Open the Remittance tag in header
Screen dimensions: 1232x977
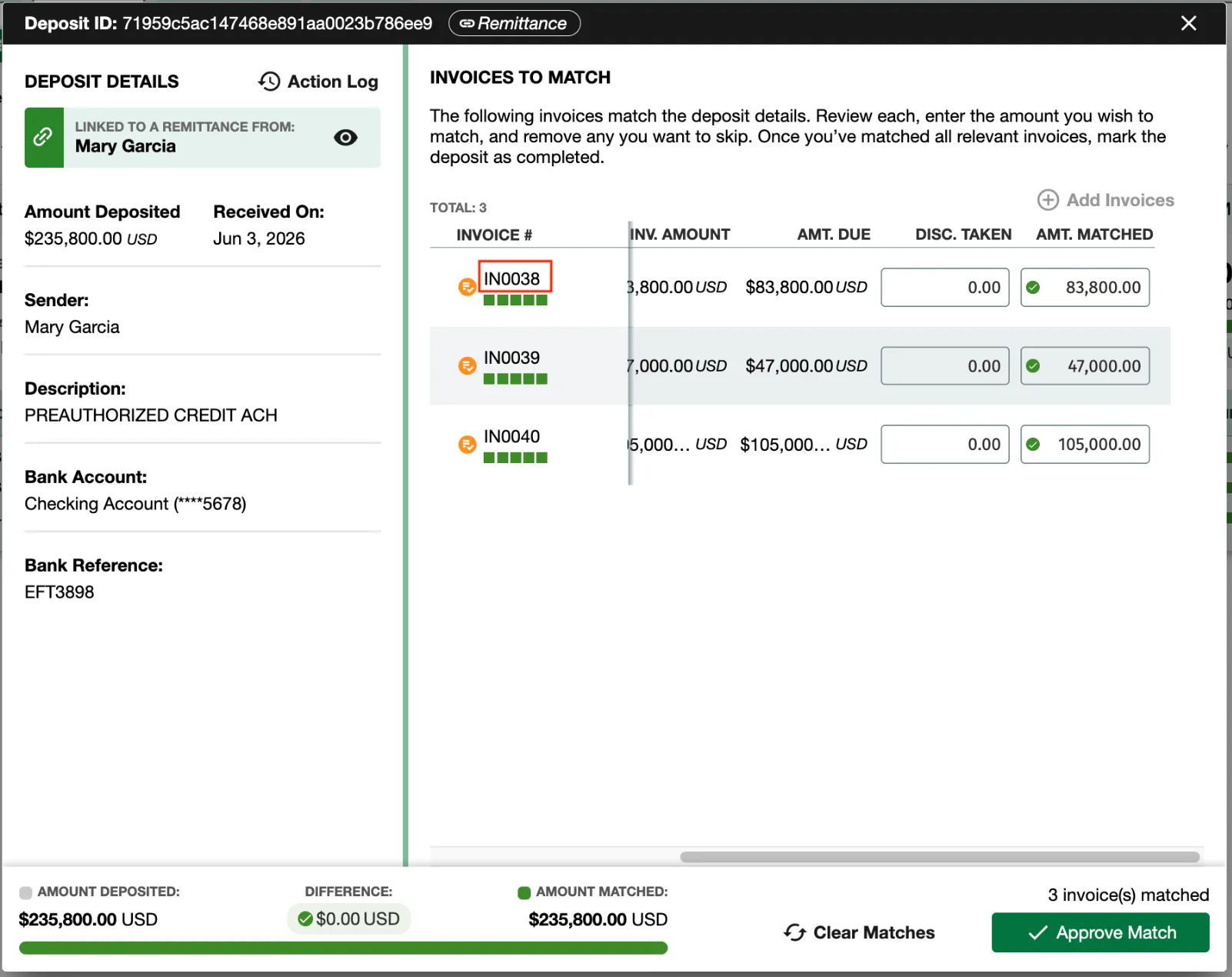(x=514, y=23)
